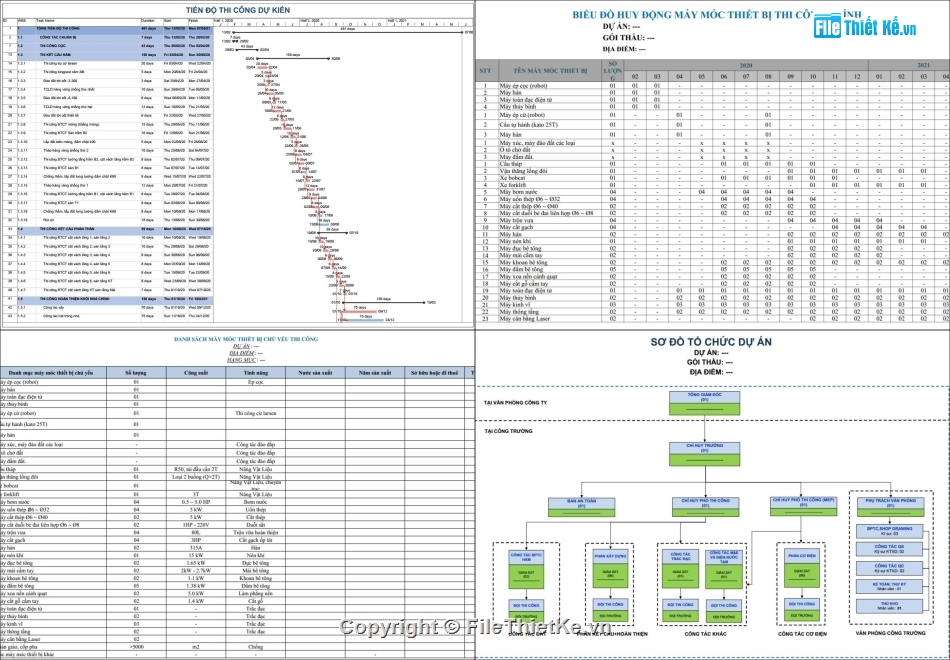Select the PHỤ TRÁCH VĂN PHÒNG box
The width and height of the screenshot is (950, 660).
891,507
